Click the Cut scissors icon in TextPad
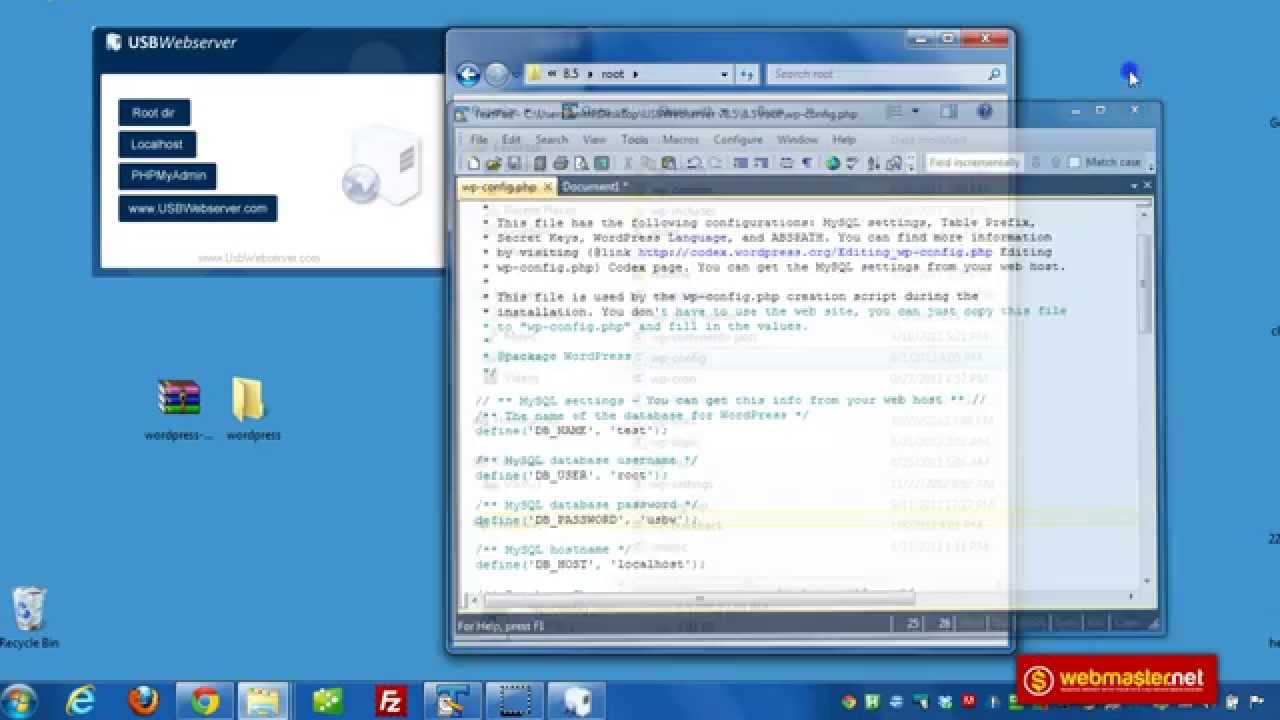The height and width of the screenshot is (720, 1280). click(x=629, y=163)
